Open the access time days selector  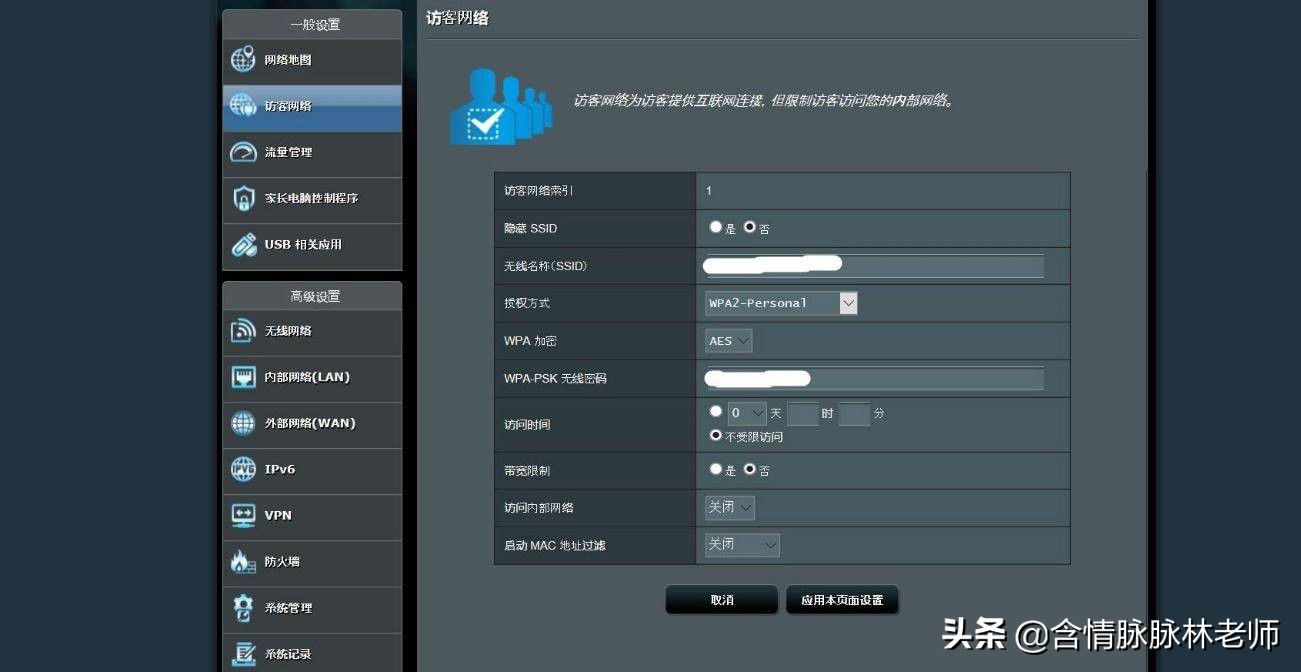click(744, 411)
